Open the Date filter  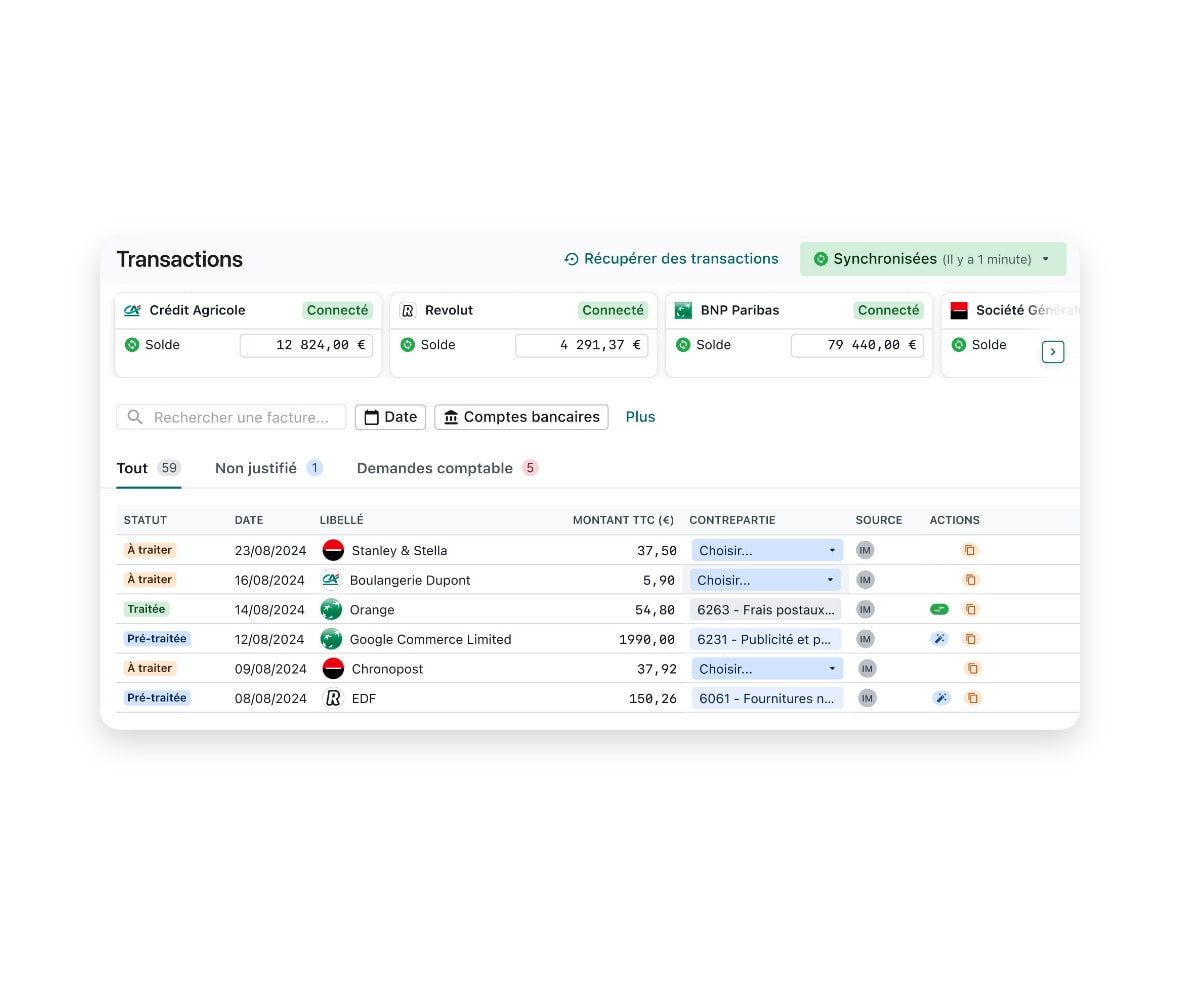(x=390, y=417)
